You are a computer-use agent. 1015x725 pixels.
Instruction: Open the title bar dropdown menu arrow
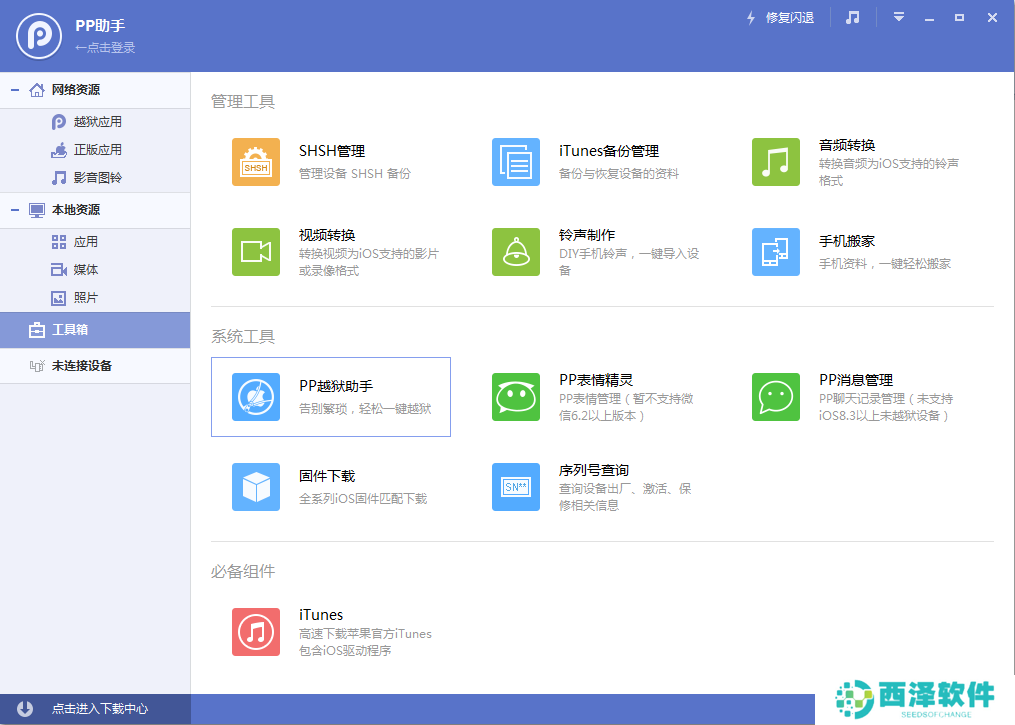pos(898,17)
